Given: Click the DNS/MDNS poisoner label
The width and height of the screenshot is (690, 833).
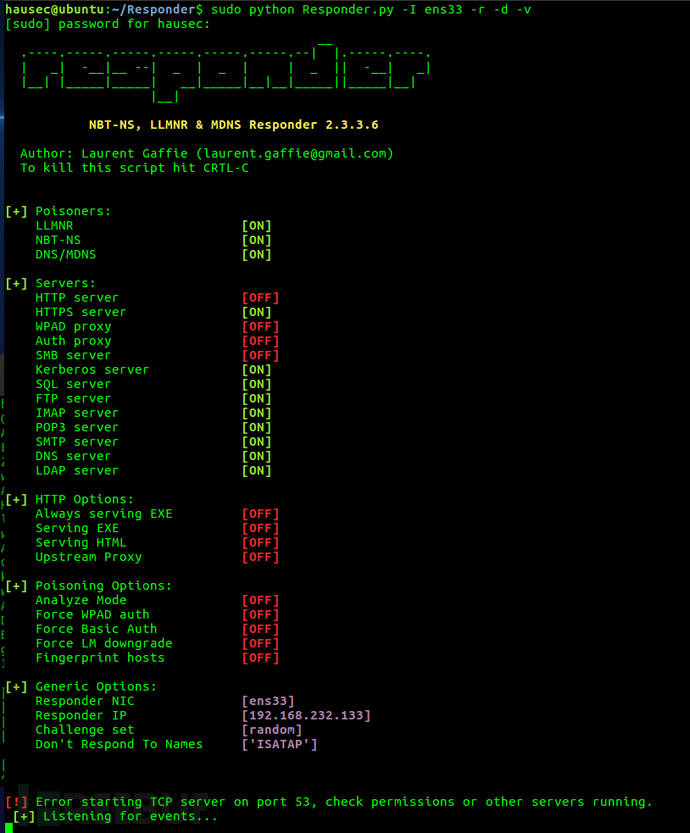Looking at the screenshot, I should [66, 254].
